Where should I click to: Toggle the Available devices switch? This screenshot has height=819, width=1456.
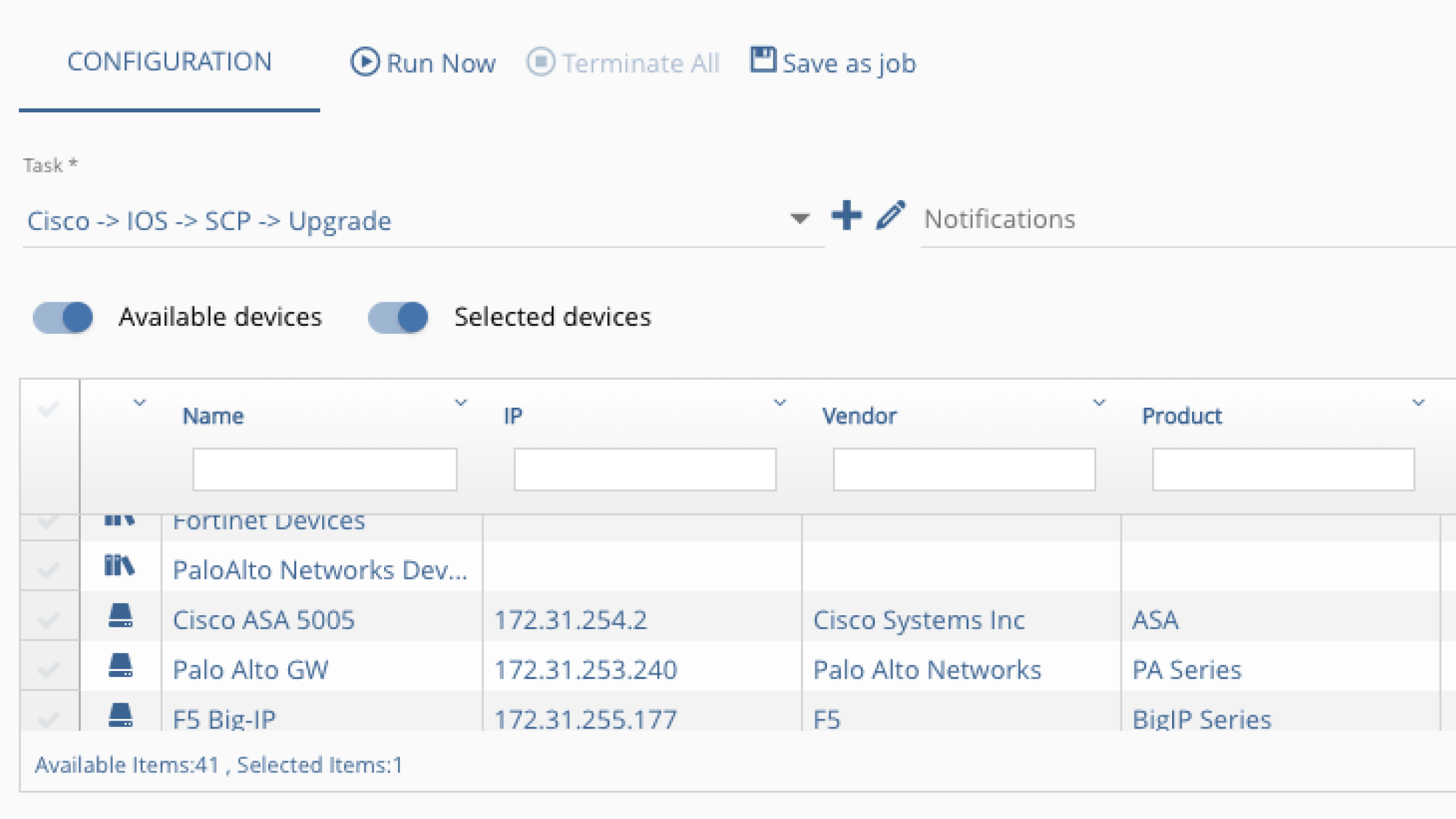(63, 317)
